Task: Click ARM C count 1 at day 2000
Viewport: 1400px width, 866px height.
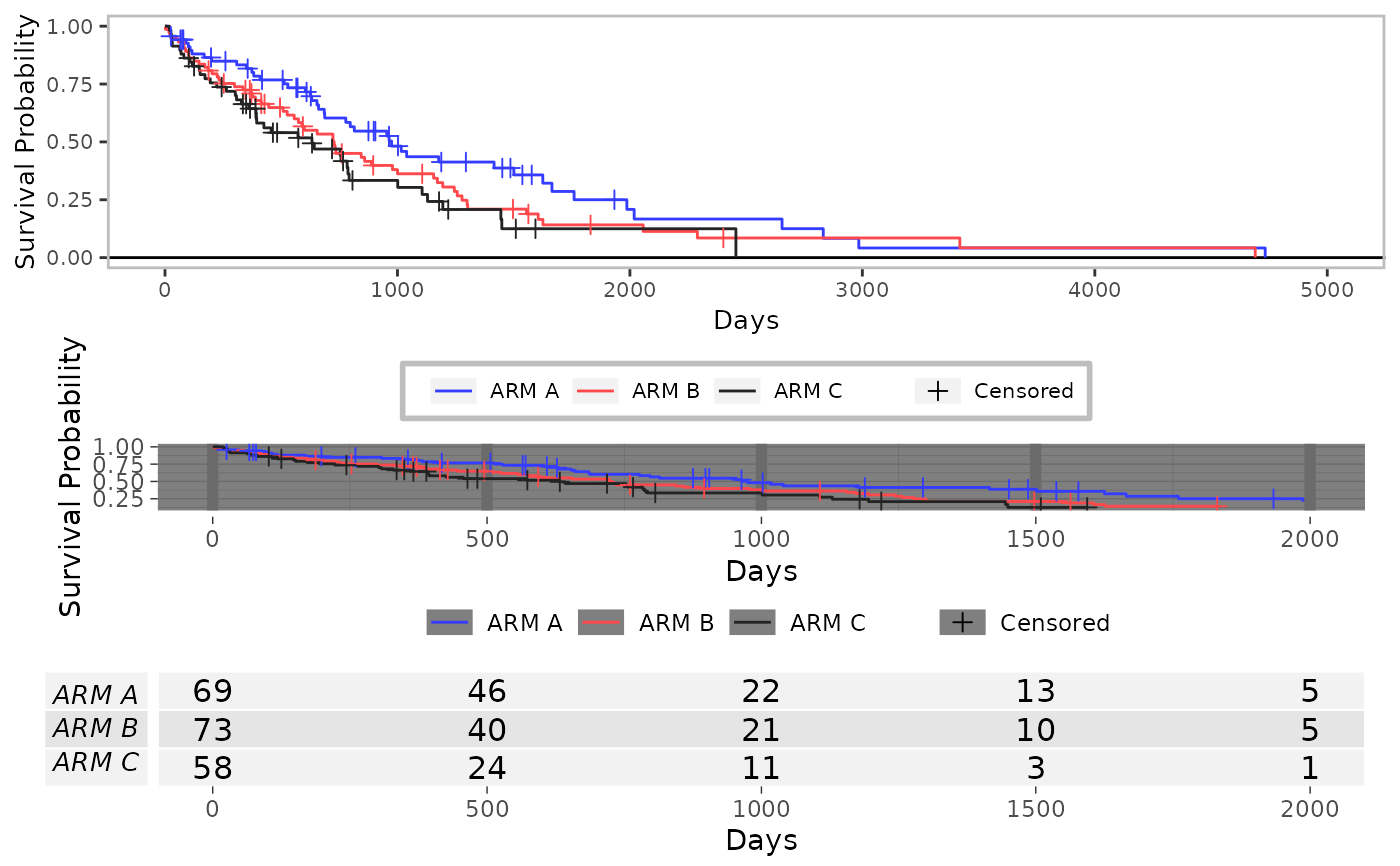Action: tap(1310, 768)
